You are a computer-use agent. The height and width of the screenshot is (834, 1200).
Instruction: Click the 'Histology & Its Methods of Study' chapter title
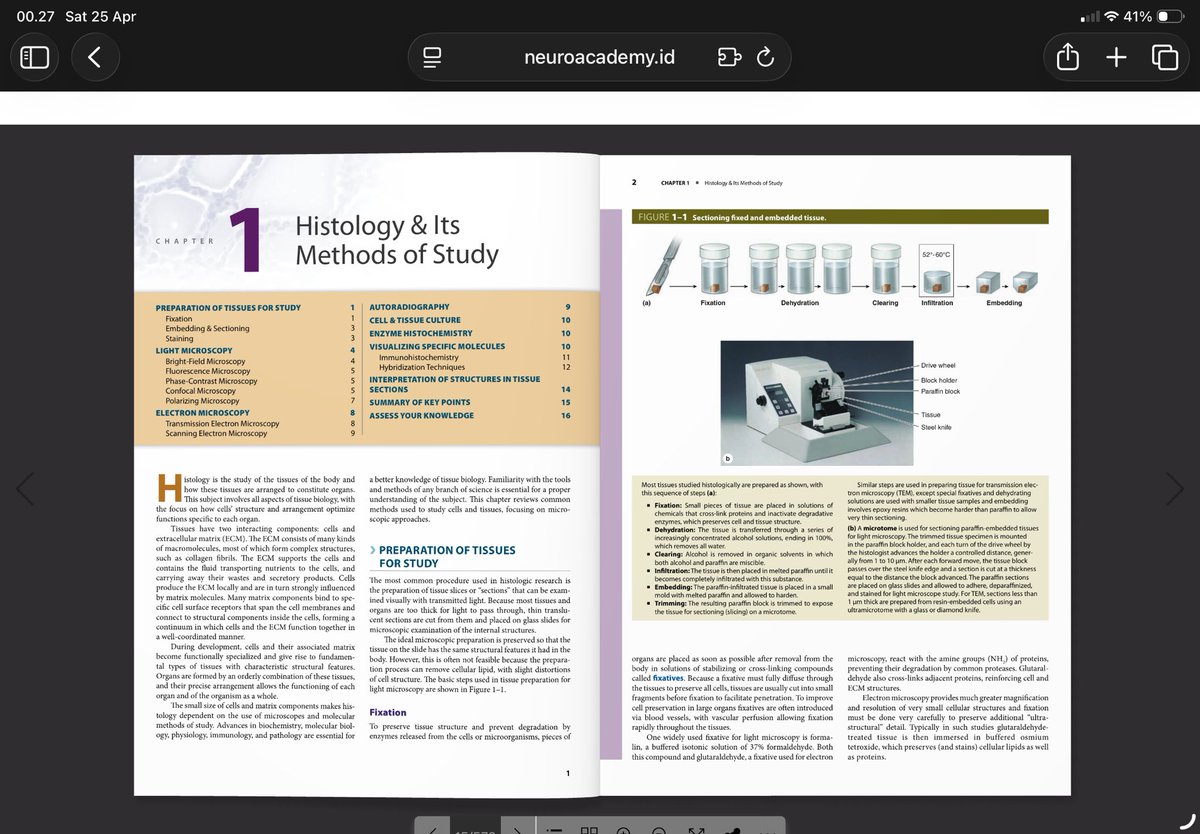tap(397, 240)
